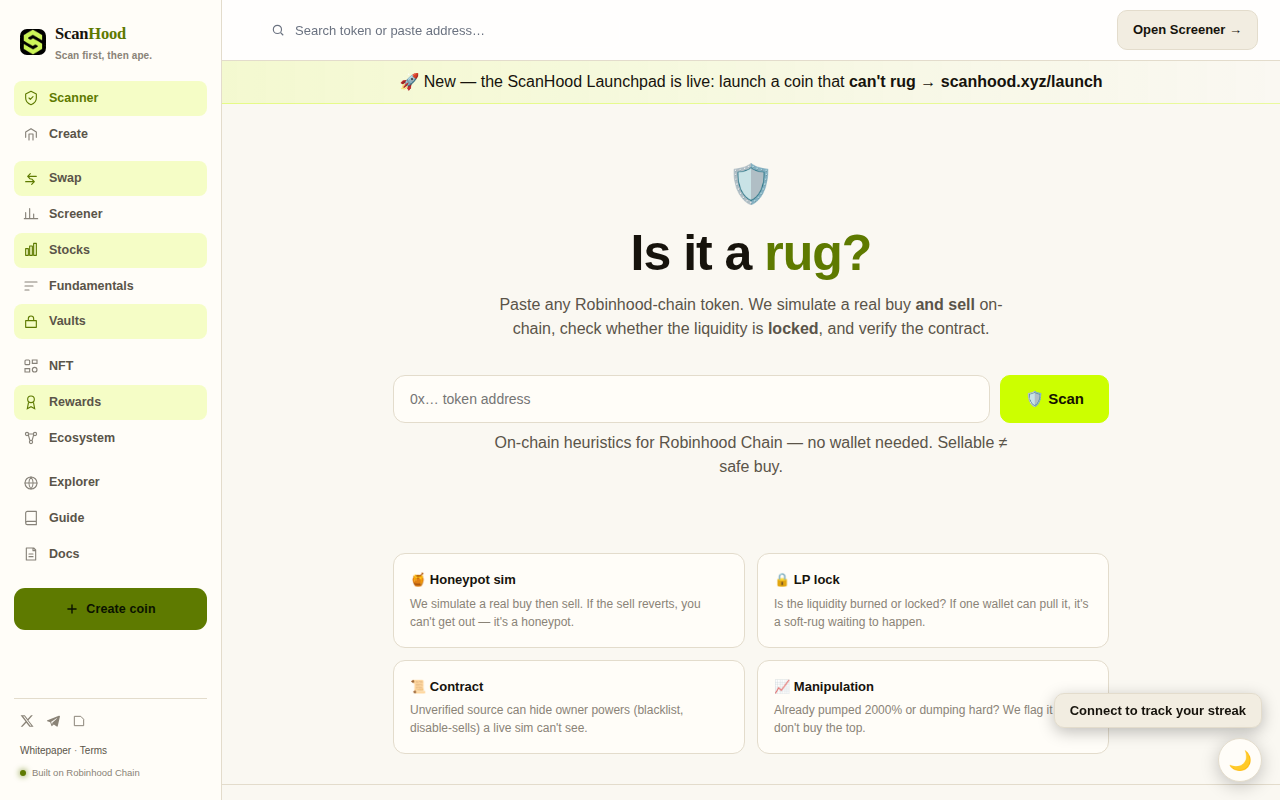
Task: Open ScanHood's X (Twitter) profile icon
Action: pyautogui.click(x=27, y=721)
